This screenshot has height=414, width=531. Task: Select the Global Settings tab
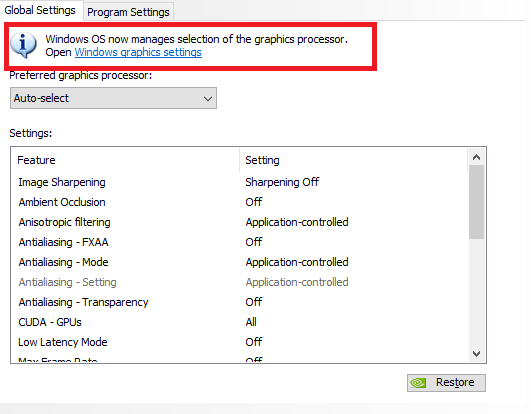point(40,10)
